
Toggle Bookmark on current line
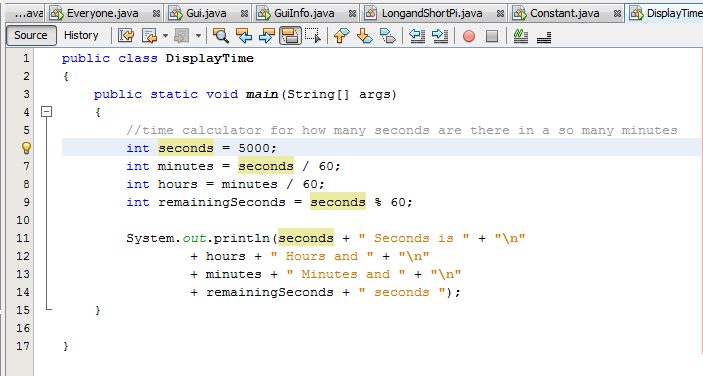(x=388, y=35)
